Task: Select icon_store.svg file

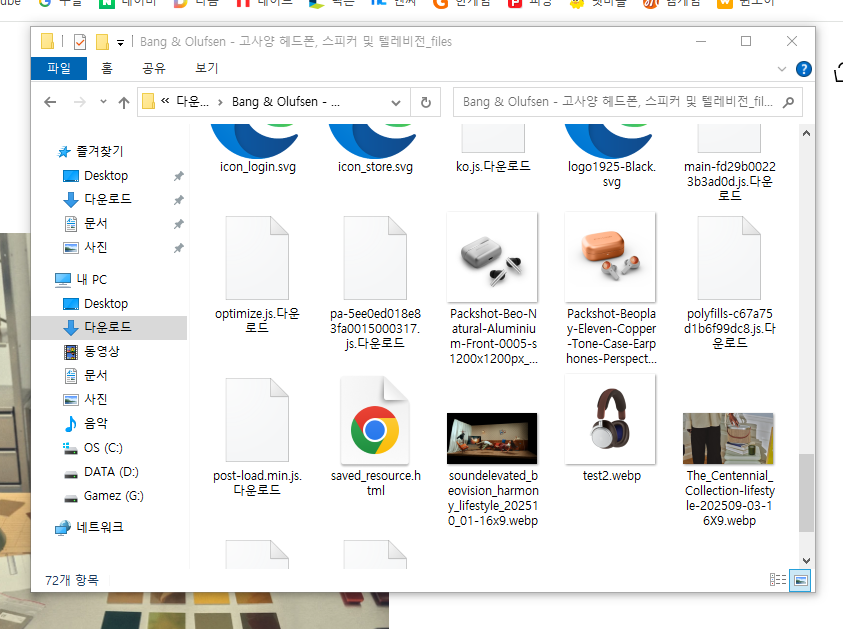Action: pyautogui.click(x=375, y=151)
